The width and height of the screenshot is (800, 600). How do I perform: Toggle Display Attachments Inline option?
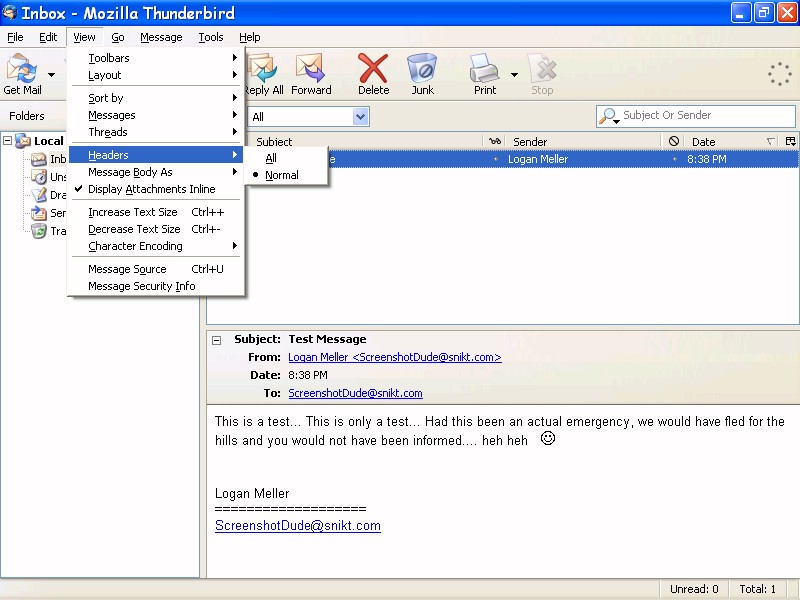click(157, 189)
